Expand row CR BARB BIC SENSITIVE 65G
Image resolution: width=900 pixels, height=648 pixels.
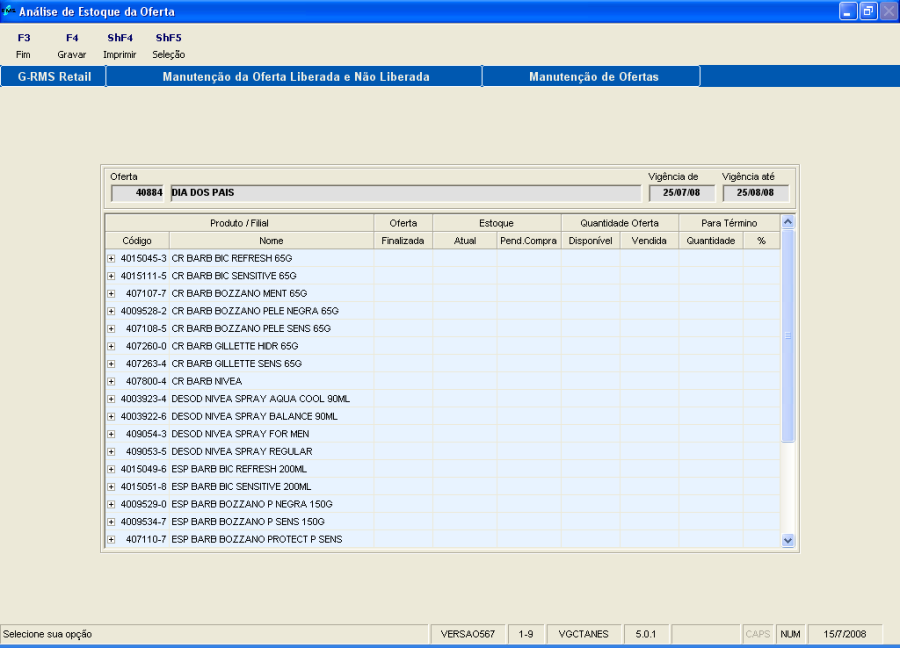(111, 276)
